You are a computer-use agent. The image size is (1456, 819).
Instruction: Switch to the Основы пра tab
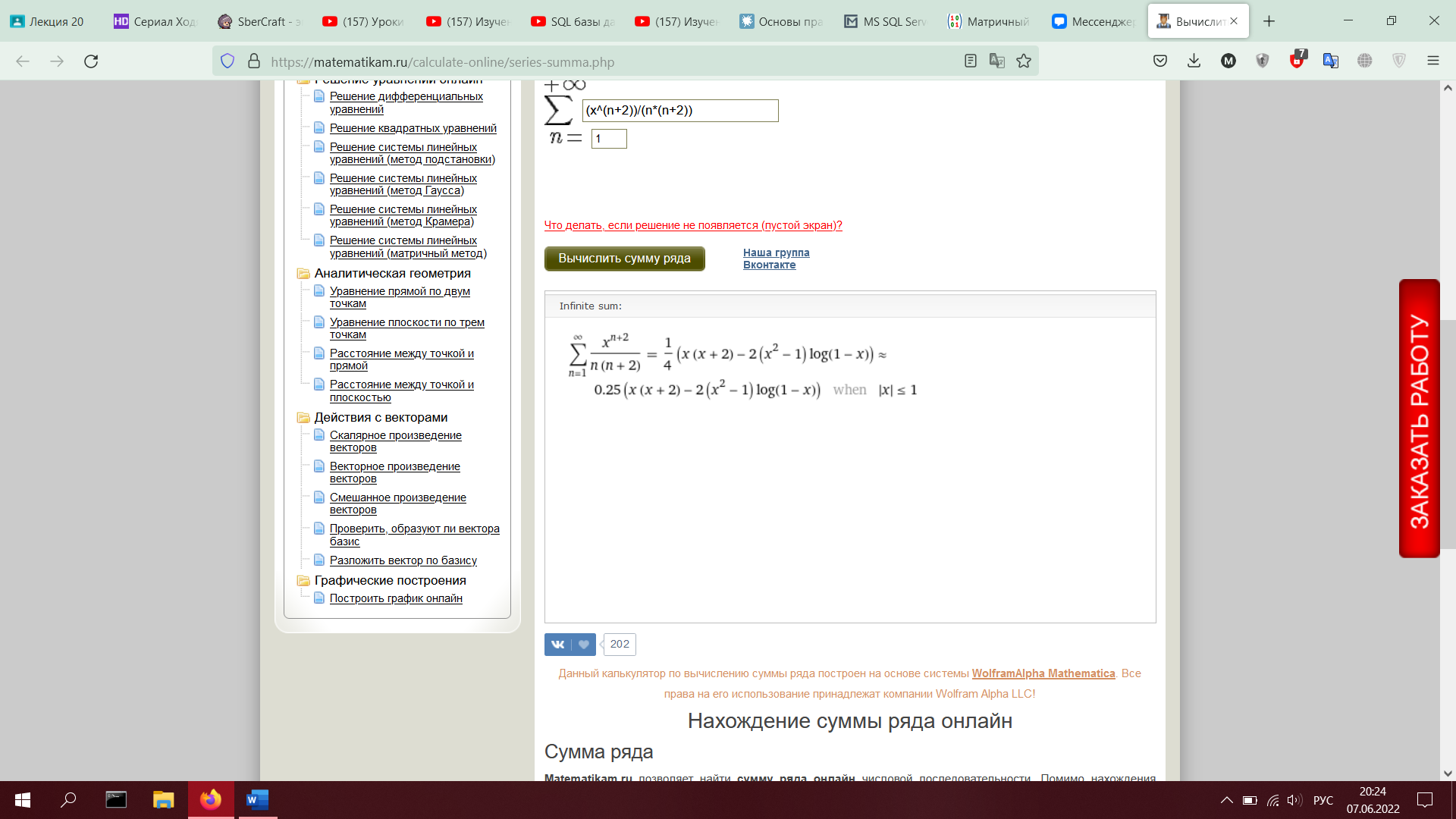point(781,21)
